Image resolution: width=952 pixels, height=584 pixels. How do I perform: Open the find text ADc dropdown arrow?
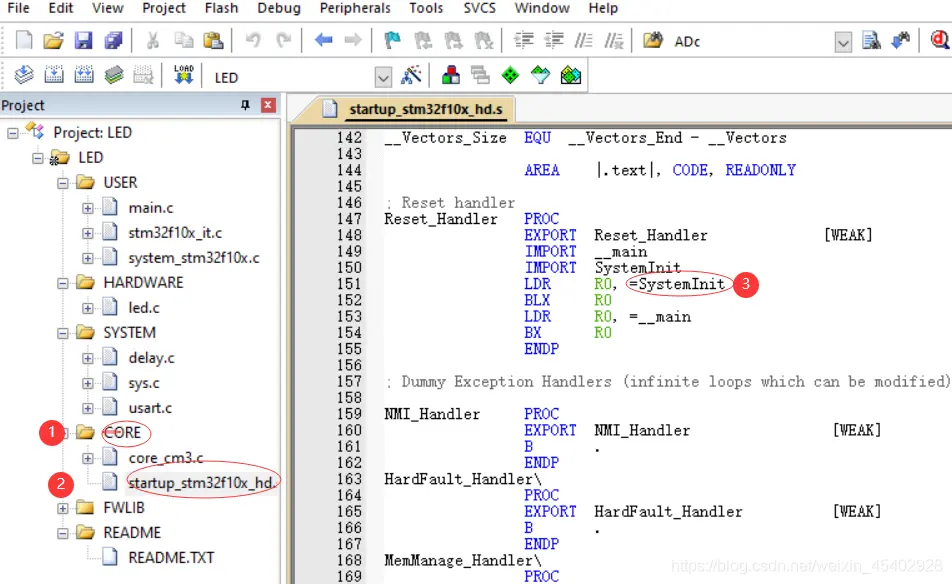tap(843, 42)
